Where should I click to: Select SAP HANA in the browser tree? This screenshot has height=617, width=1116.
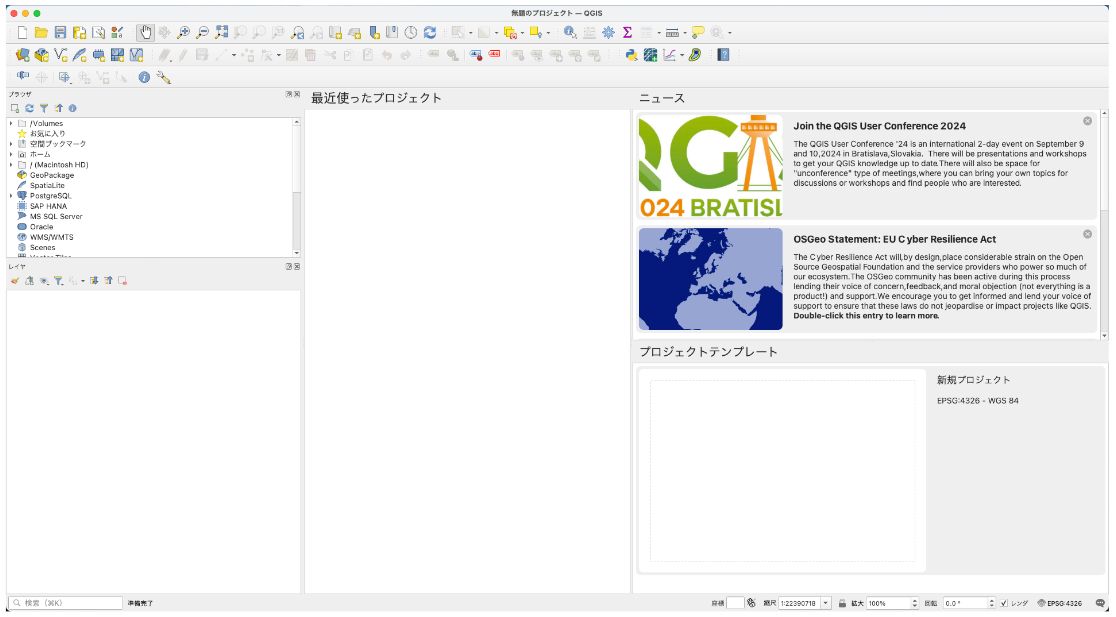48,206
